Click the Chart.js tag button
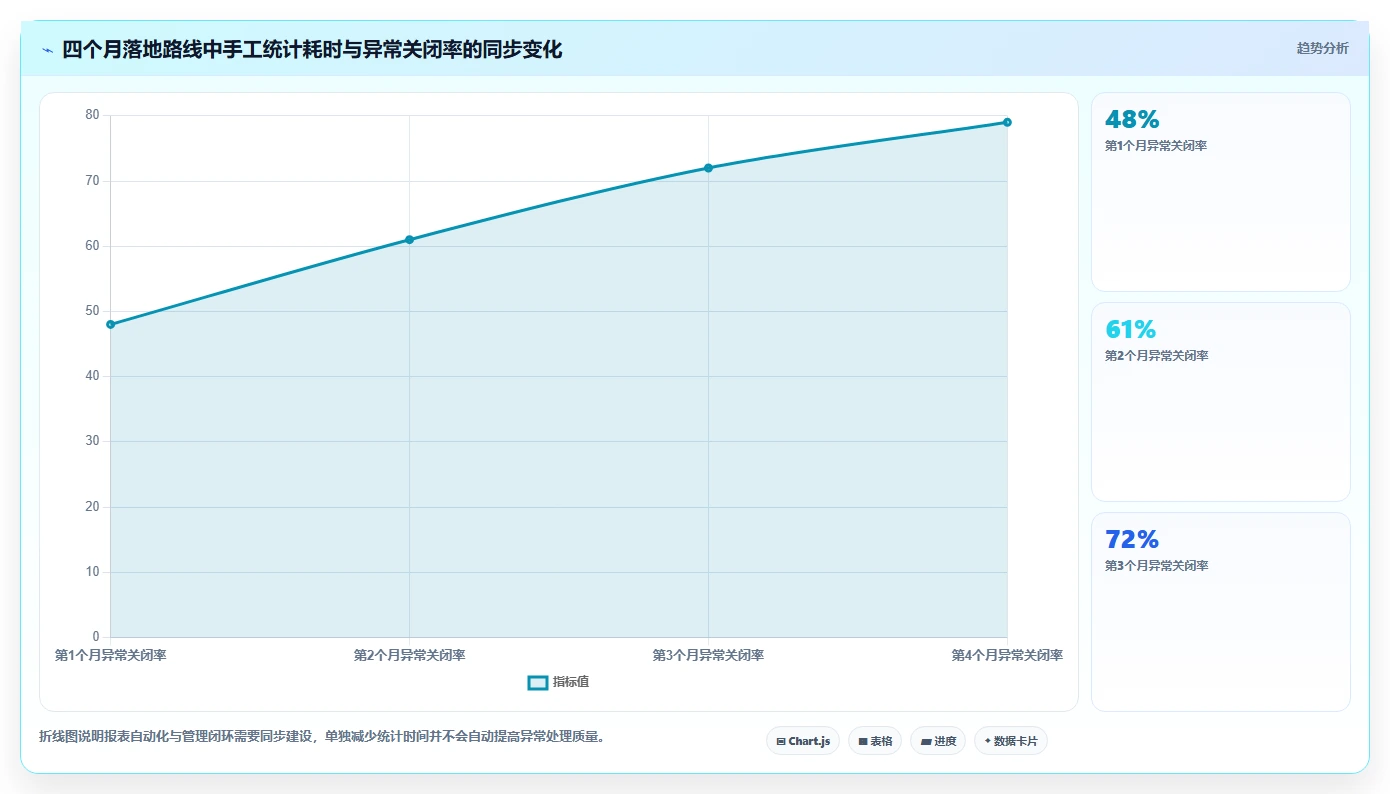Screen dimensions: 1390x794 803,741
